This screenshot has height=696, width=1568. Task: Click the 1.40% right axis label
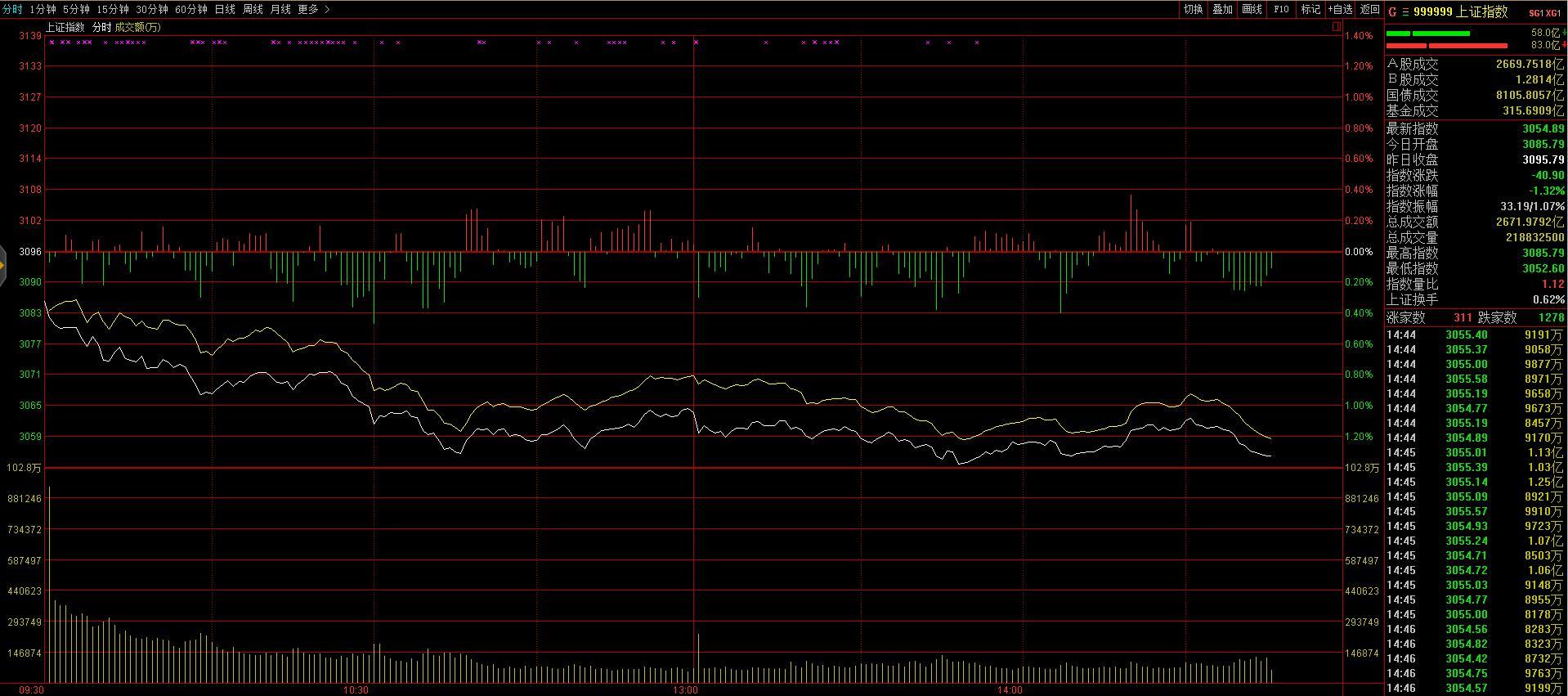pos(1359,36)
